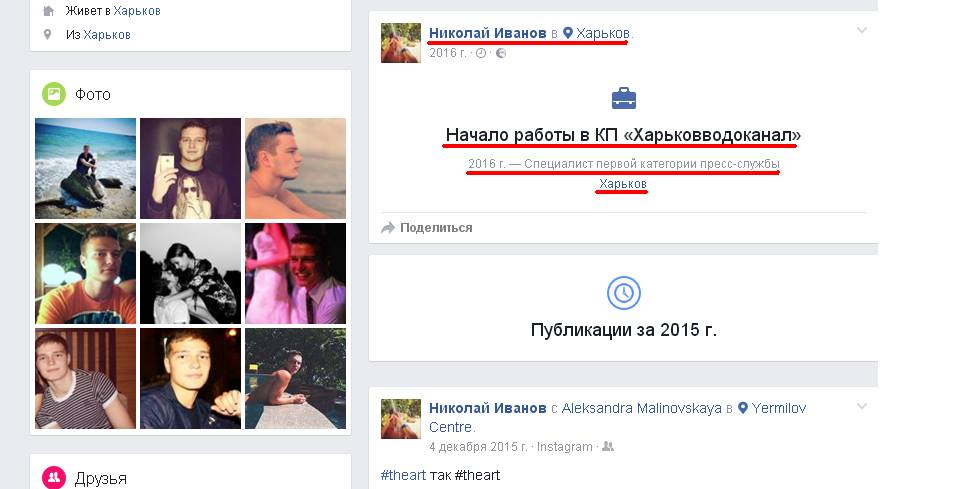960x489 pixels.
Task: Click the Поделиться share button
Action: pos(427,228)
